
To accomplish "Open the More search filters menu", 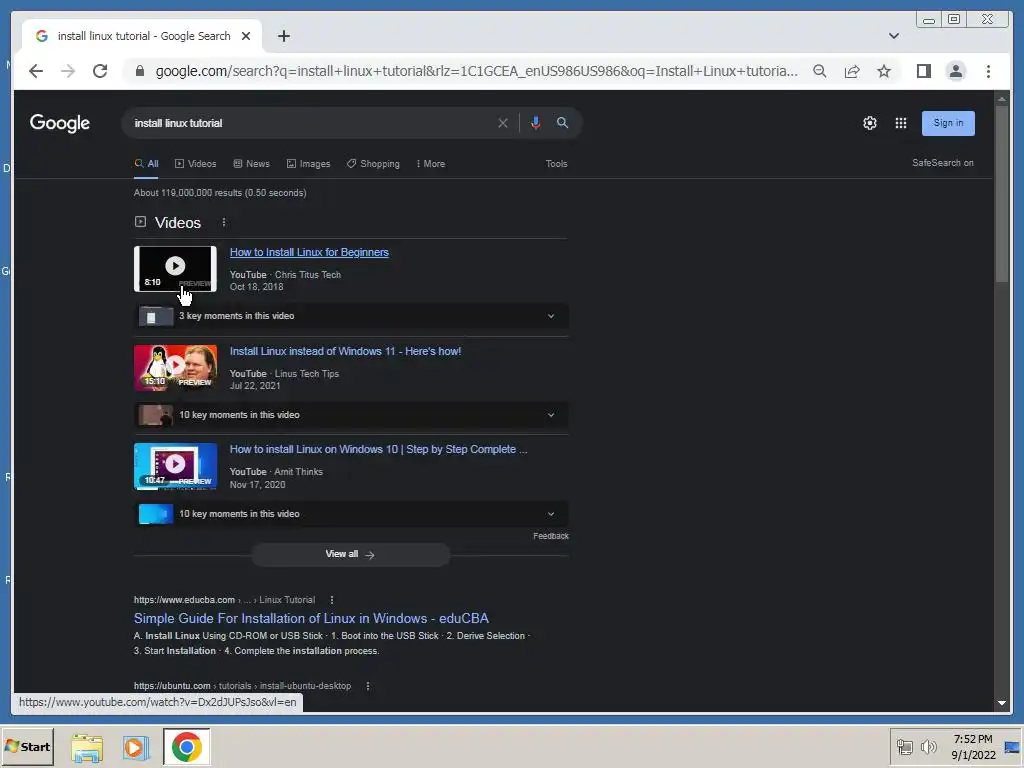I will 430,164.
